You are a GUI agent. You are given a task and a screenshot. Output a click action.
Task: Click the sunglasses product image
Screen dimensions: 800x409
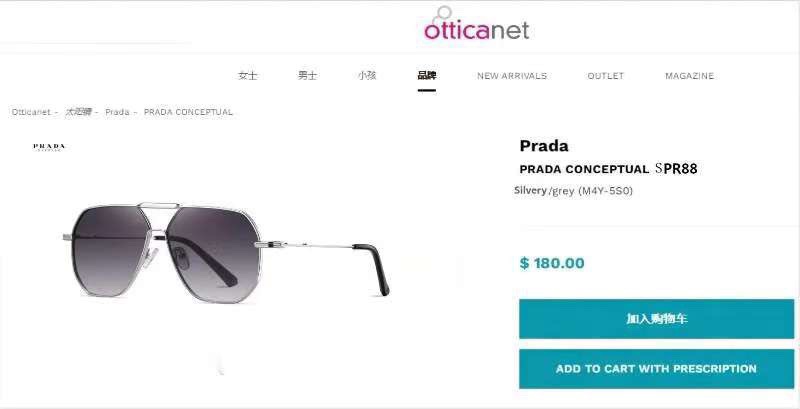tap(226, 251)
